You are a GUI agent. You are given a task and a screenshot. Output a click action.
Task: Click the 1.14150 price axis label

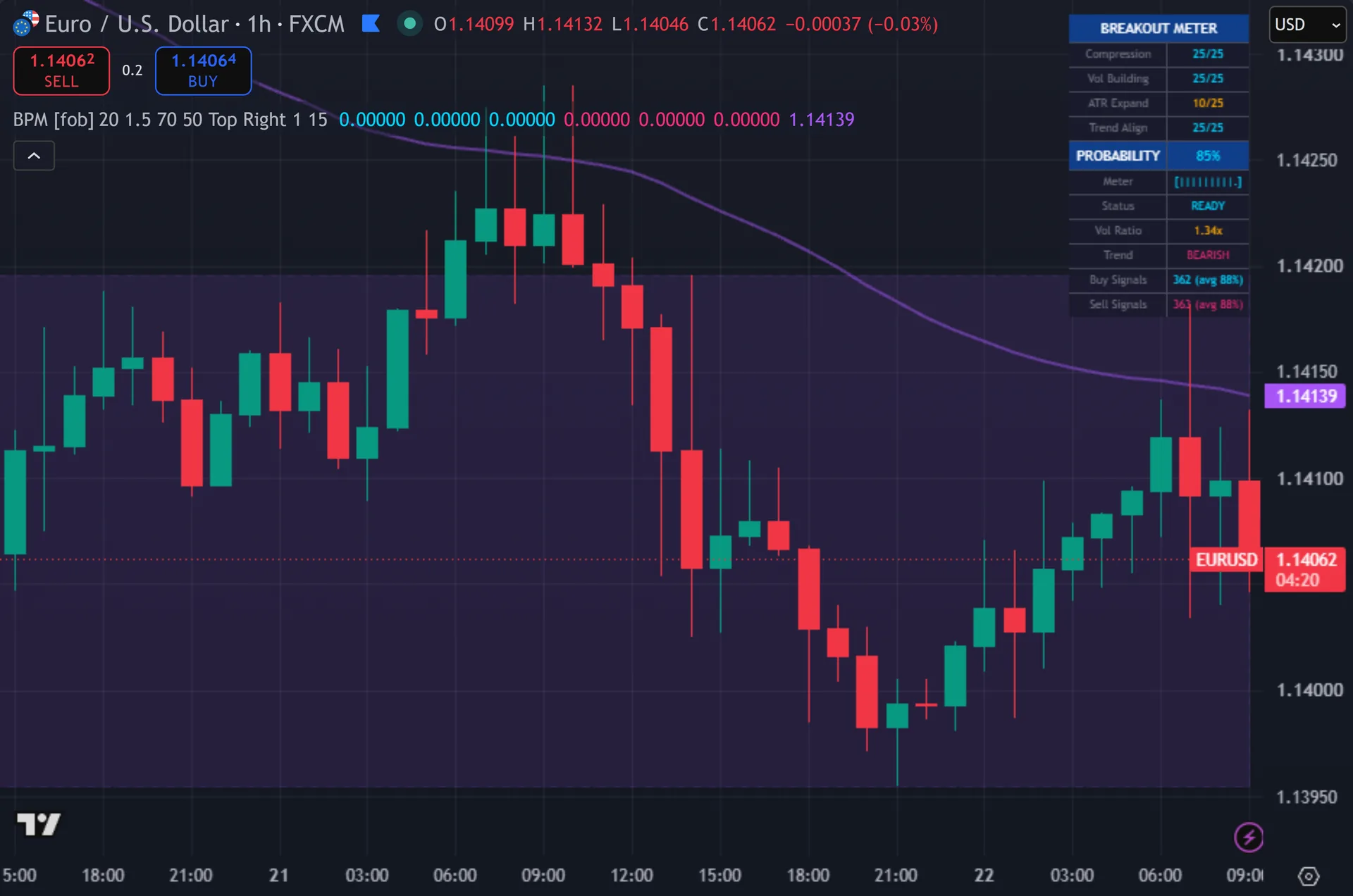coord(1306,372)
